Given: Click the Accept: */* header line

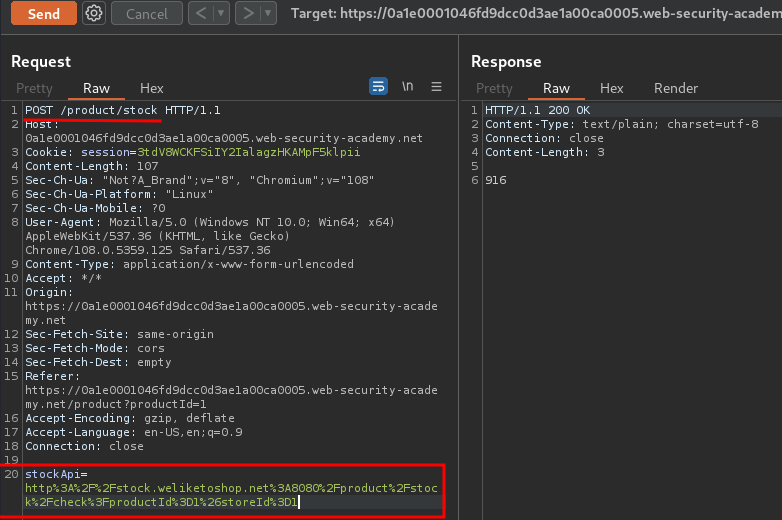Looking at the screenshot, I should [x=63, y=278].
